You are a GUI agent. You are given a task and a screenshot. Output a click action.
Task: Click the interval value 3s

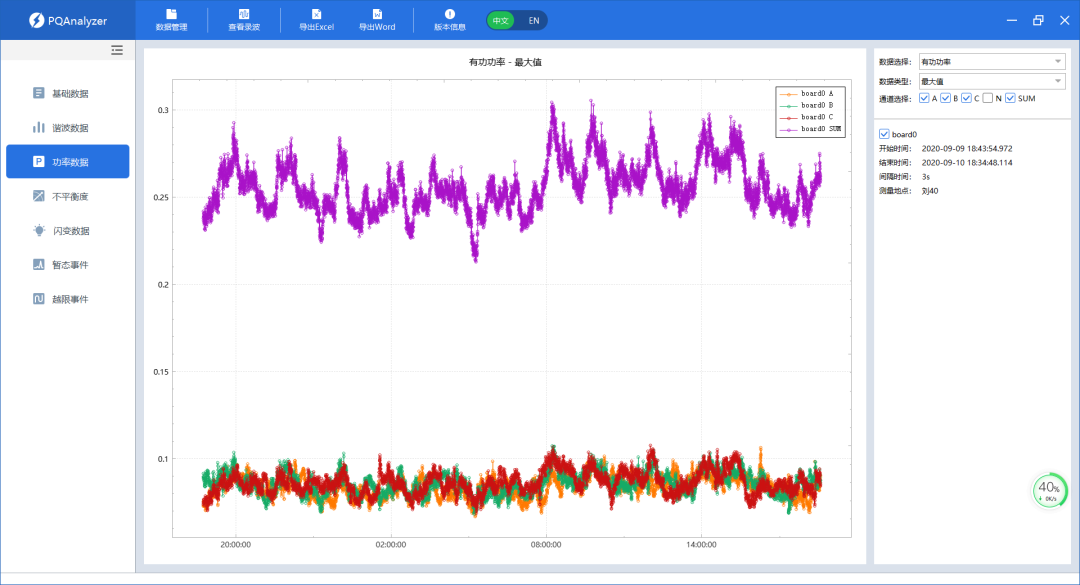[926, 177]
